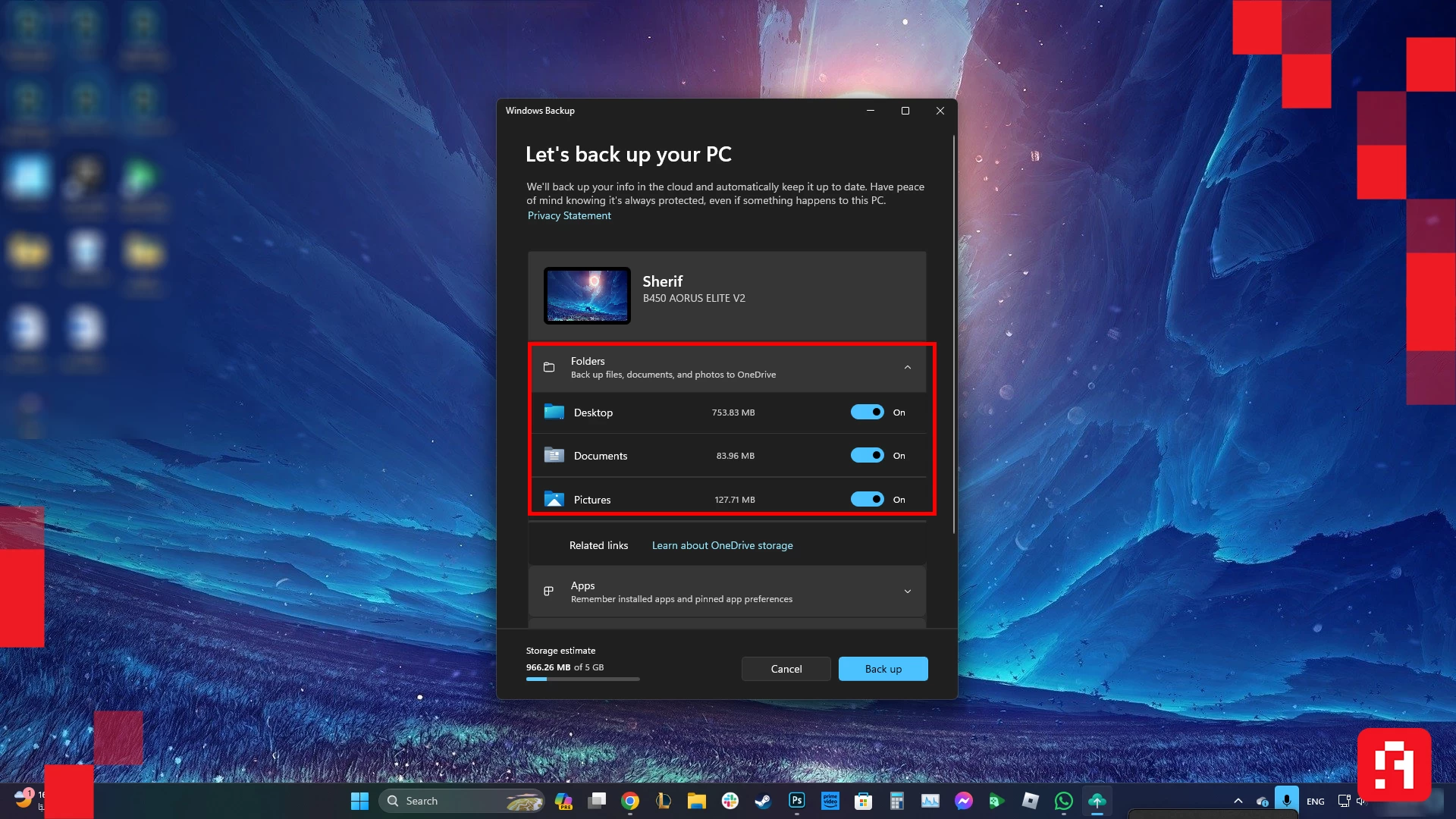Click the Apps section icon
Screen dimensions: 1456x819
pos(549,591)
